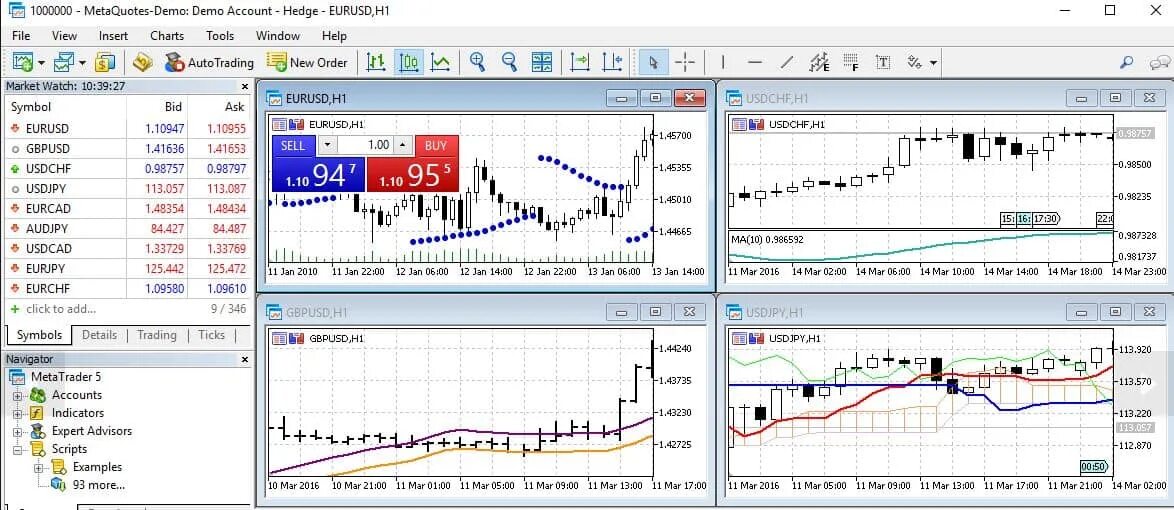
Task: Expand the Accounts tree node
Action: pos(18,395)
